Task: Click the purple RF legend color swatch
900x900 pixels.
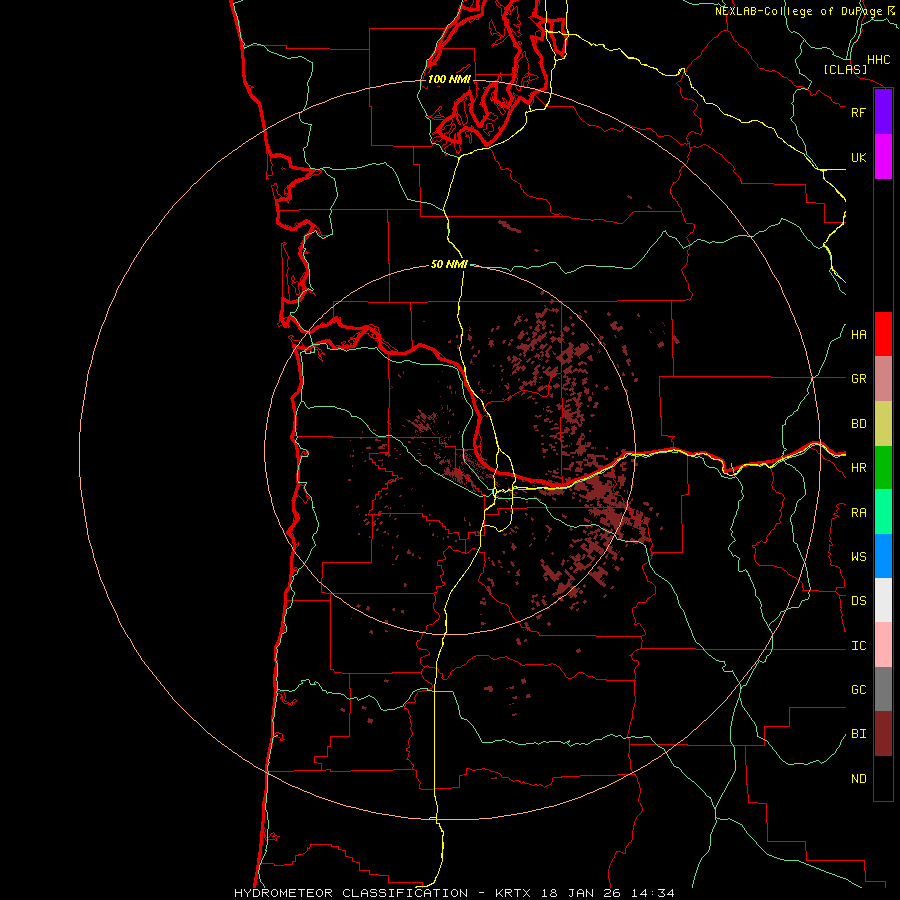Action: 883,112
